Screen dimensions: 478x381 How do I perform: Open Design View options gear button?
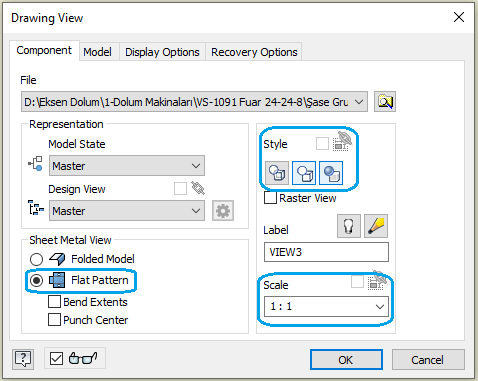click(223, 211)
